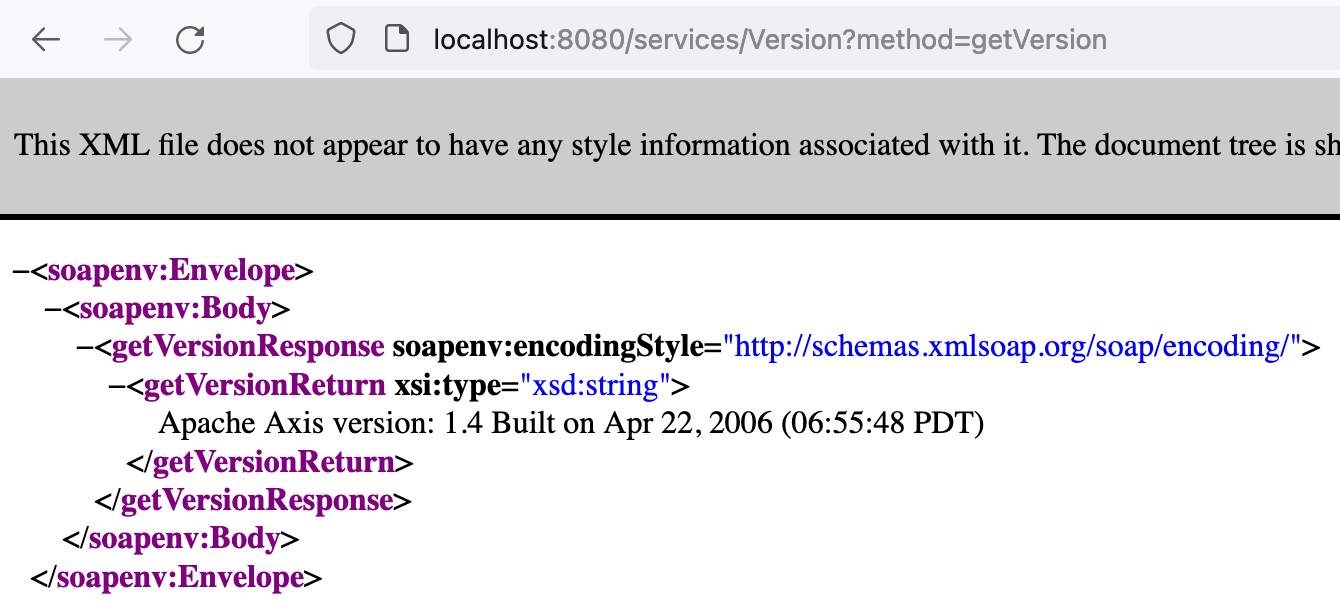This screenshot has width=1340, height=610.
Task: Click the opening soapenv:Envelope tag name
Action: coord(171,270)
